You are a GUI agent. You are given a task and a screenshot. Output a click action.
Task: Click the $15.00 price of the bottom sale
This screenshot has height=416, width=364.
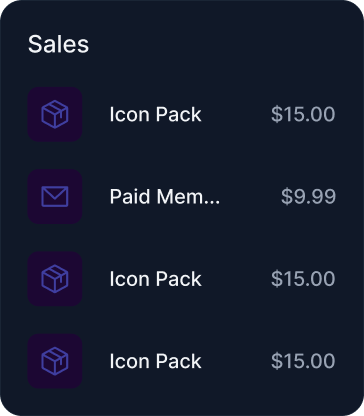pyautogui.click(x=303, y=361)
